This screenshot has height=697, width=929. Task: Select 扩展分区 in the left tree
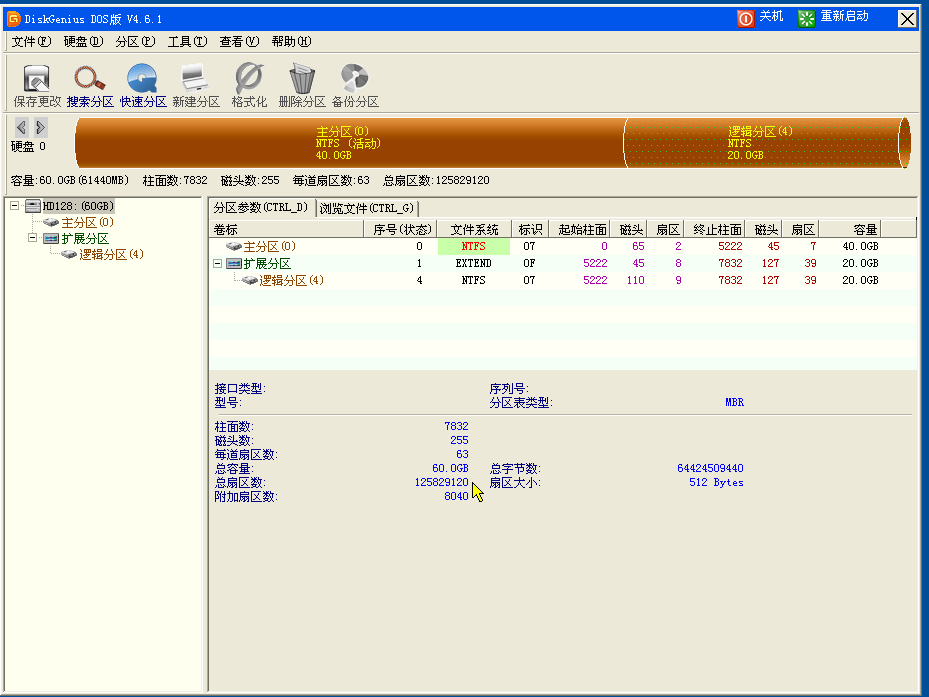click(85, 238)
